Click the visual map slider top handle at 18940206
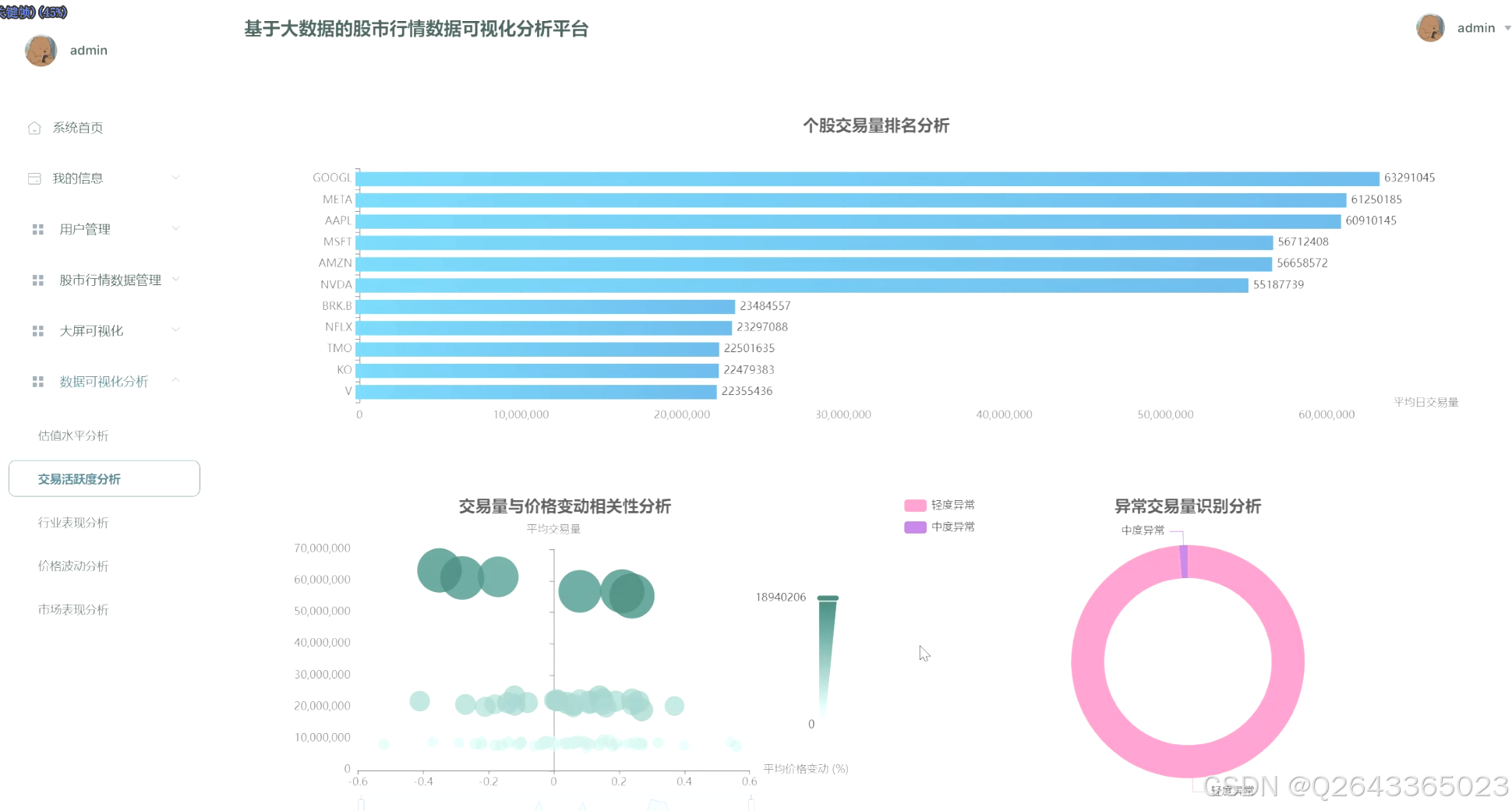Image resolution: width=1512 pixels, height=811 pixels. pos(828,598)
